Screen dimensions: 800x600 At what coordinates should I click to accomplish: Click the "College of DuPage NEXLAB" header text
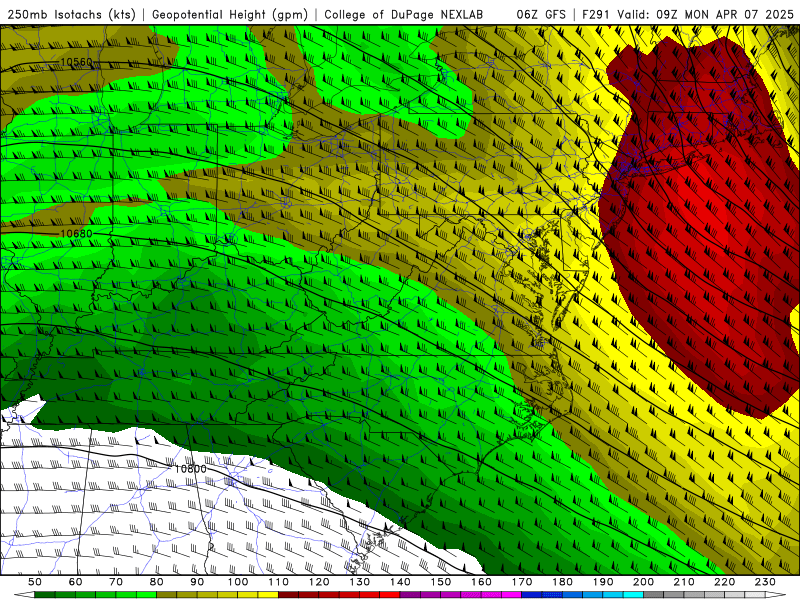tap(404, 15)
